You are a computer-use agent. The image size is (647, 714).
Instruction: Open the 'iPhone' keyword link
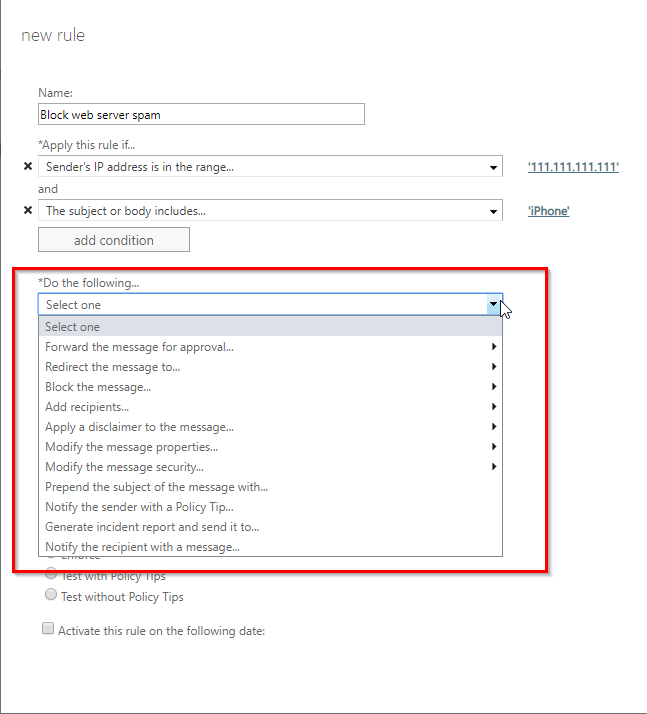[x=548, y=211]
